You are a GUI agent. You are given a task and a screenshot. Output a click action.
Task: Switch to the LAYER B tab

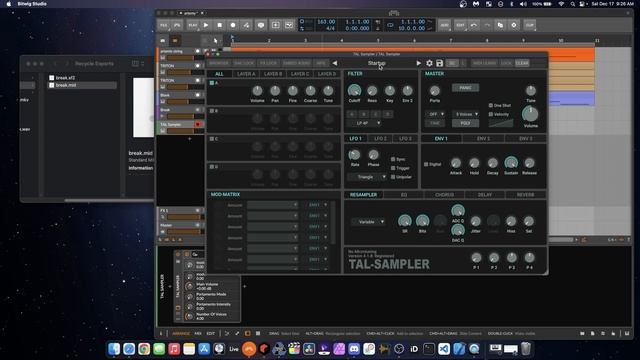(273, 74)
